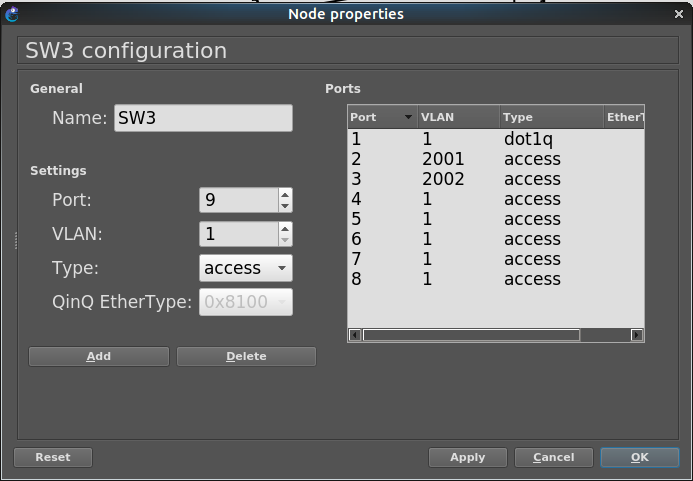This screenshot has height=481, width=693.
Task: Decrease the Port number with down arrow
Action: [x=285, y=206]
